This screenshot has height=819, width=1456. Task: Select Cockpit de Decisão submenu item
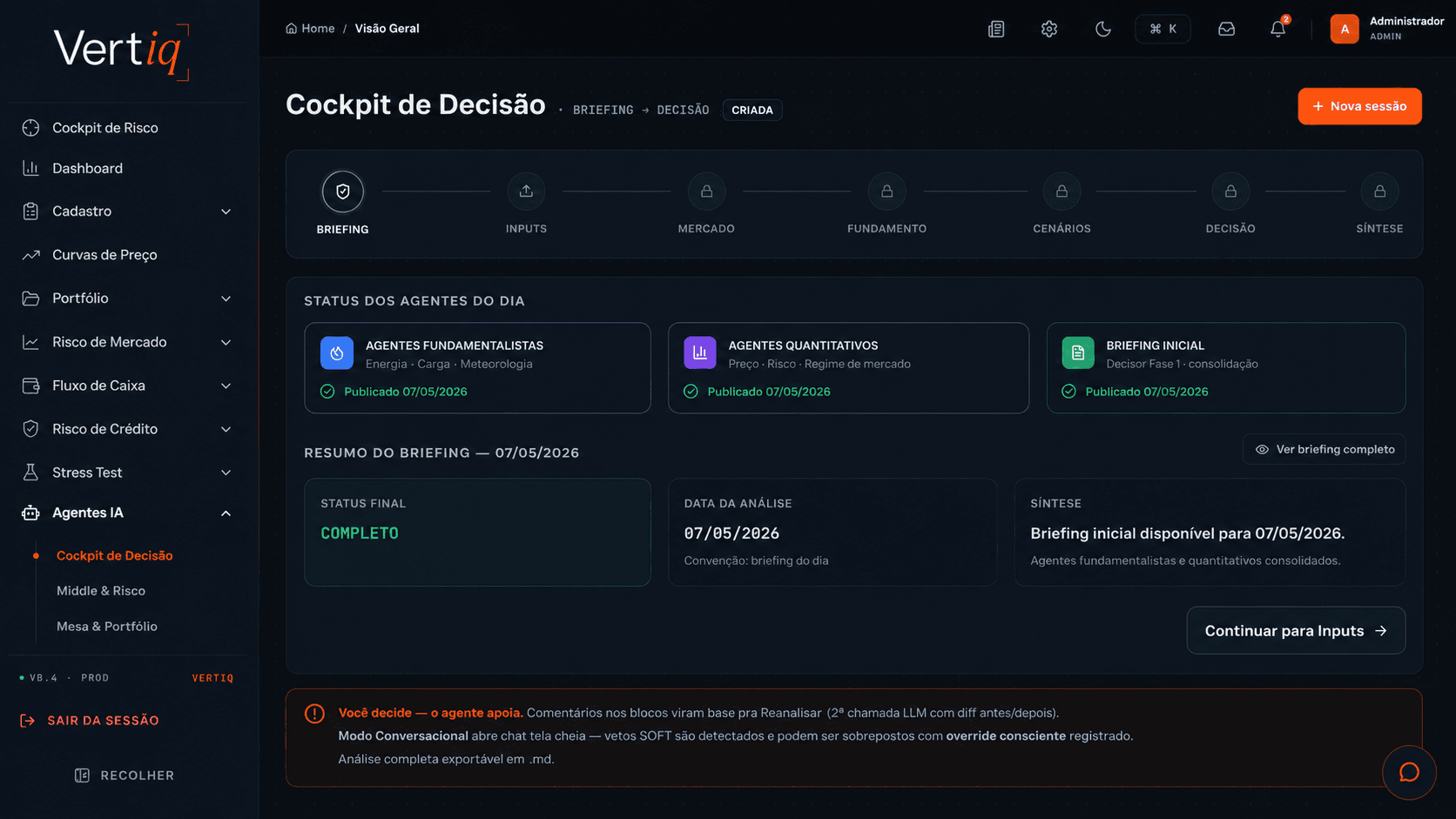(114, 555)
